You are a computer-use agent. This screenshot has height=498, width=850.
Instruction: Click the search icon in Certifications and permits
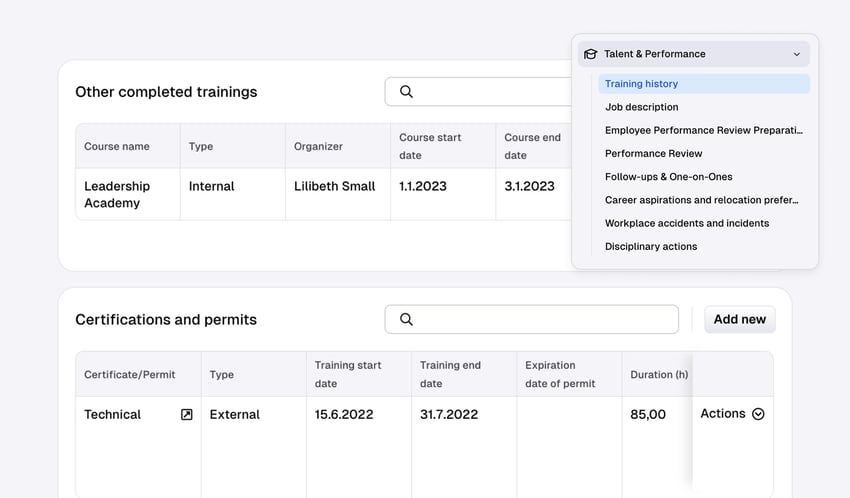click(406, 320)
